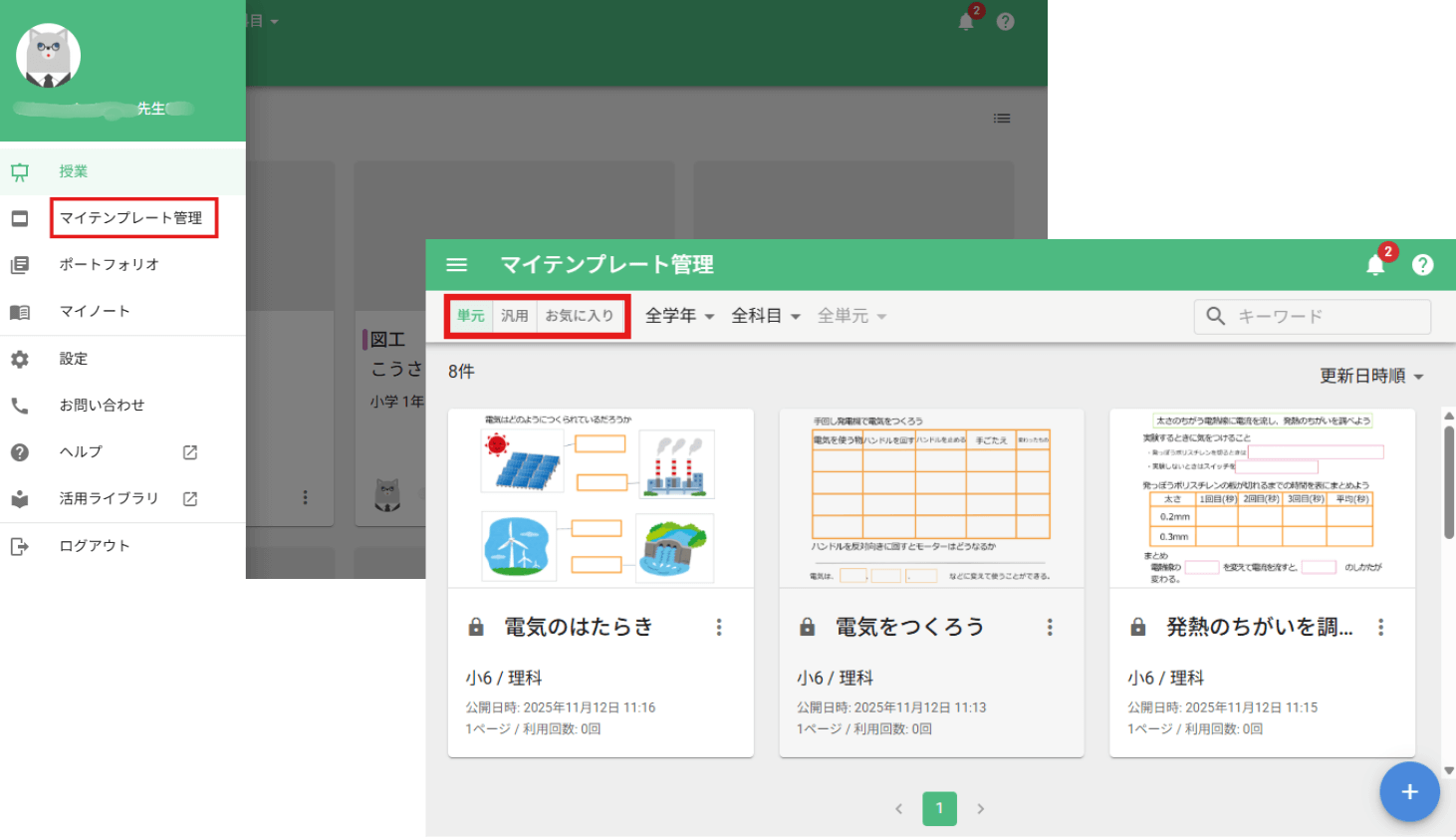
Task: Select the 単元 filter toggle
Action: click(470, 316)
